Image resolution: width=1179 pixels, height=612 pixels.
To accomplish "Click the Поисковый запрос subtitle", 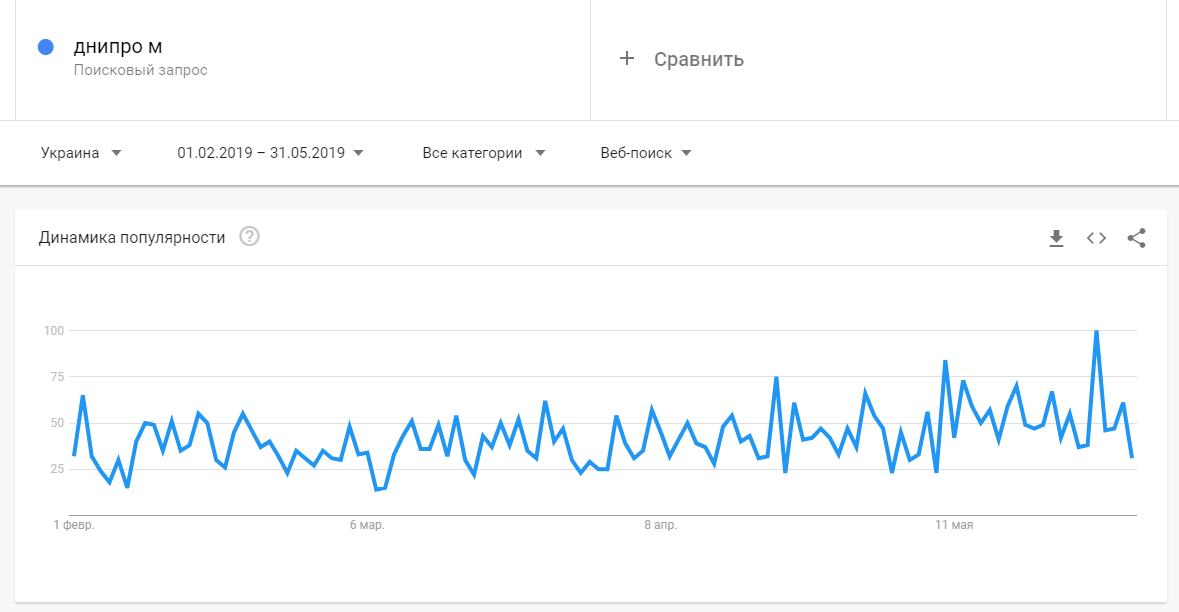I will click(140, 71).
